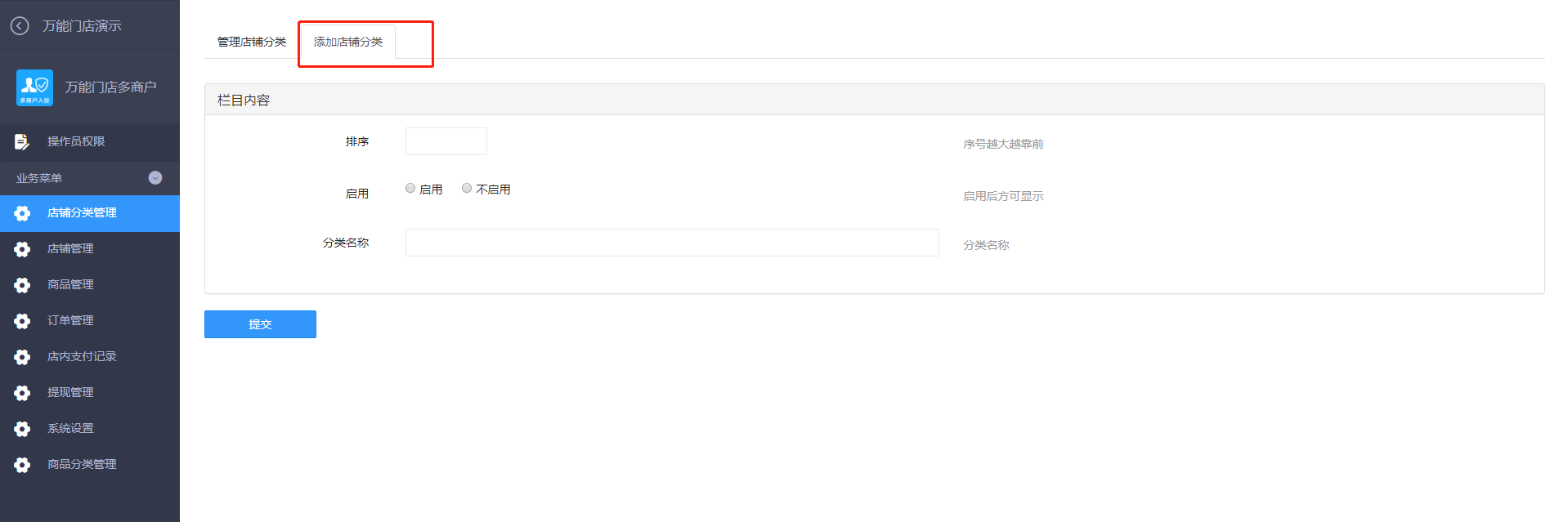Click the 分类名称 field label on the left
Viewport: 1568px width, 522px height.
tap(346, 243)
